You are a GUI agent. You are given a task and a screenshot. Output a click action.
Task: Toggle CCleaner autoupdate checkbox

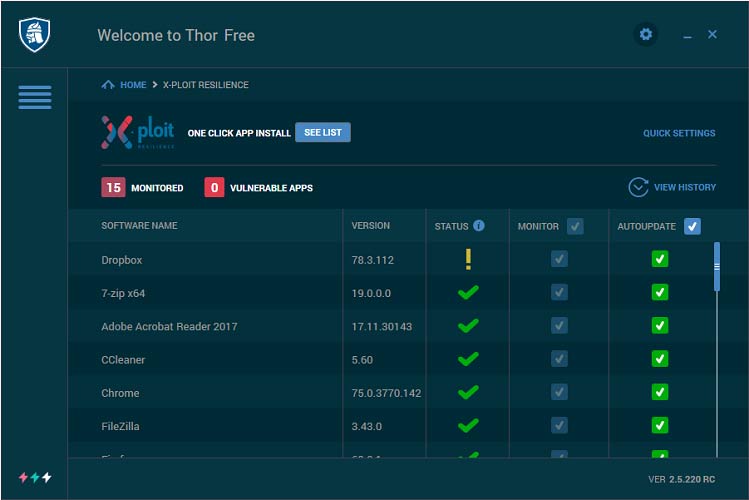click(660, 359)
